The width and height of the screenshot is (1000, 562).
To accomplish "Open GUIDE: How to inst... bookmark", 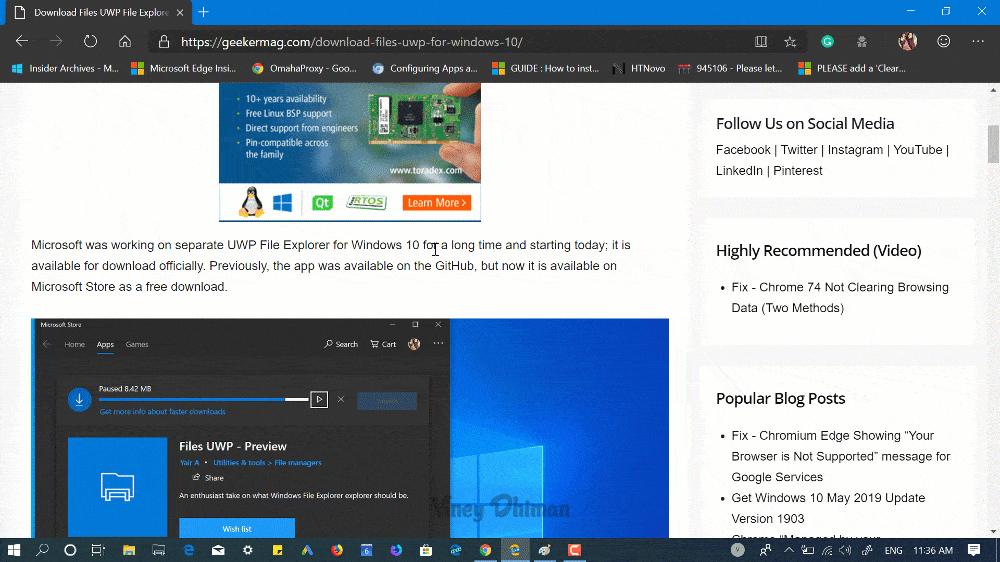I will [x=546, y=68].
